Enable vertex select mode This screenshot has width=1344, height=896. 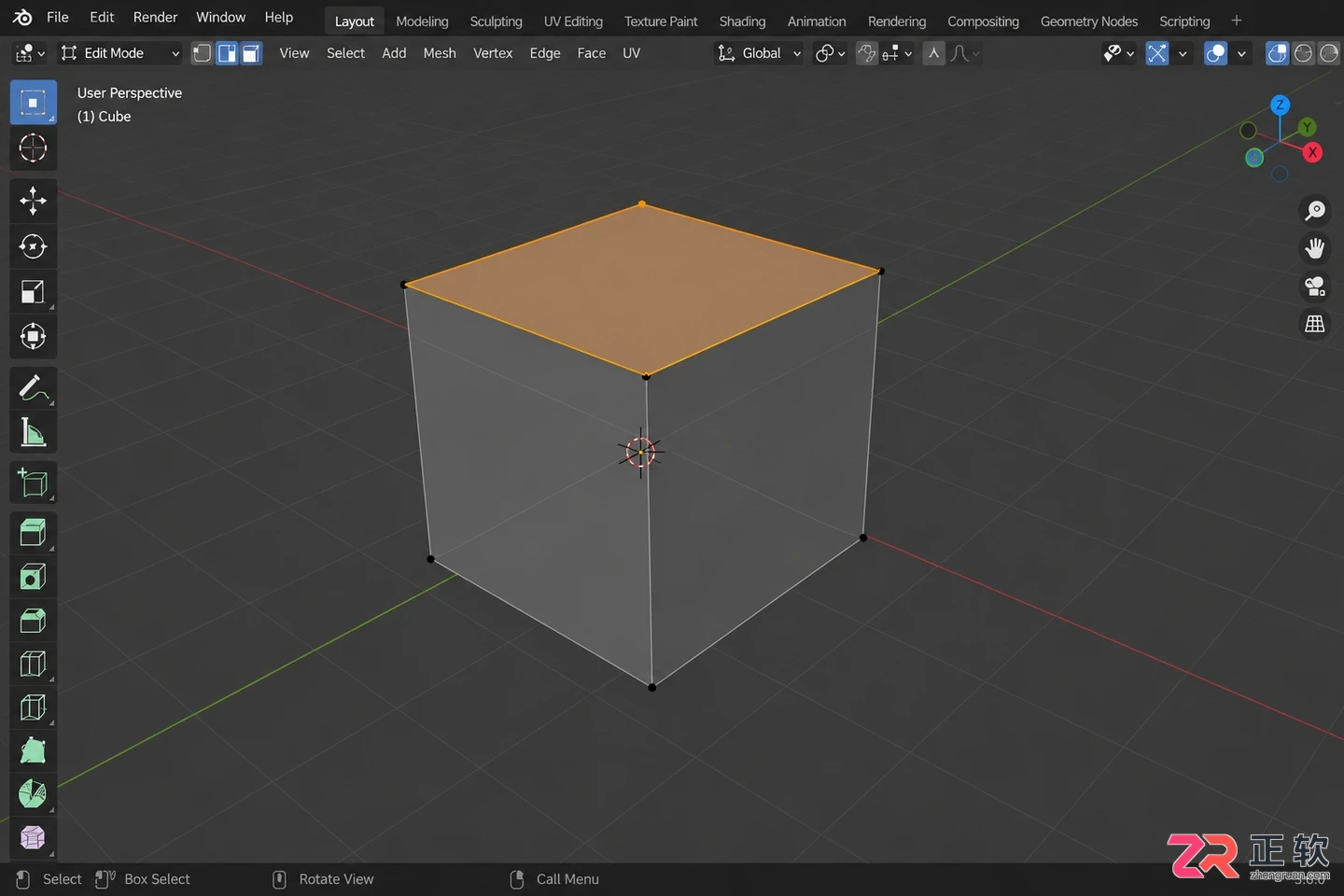coord(202,53)
